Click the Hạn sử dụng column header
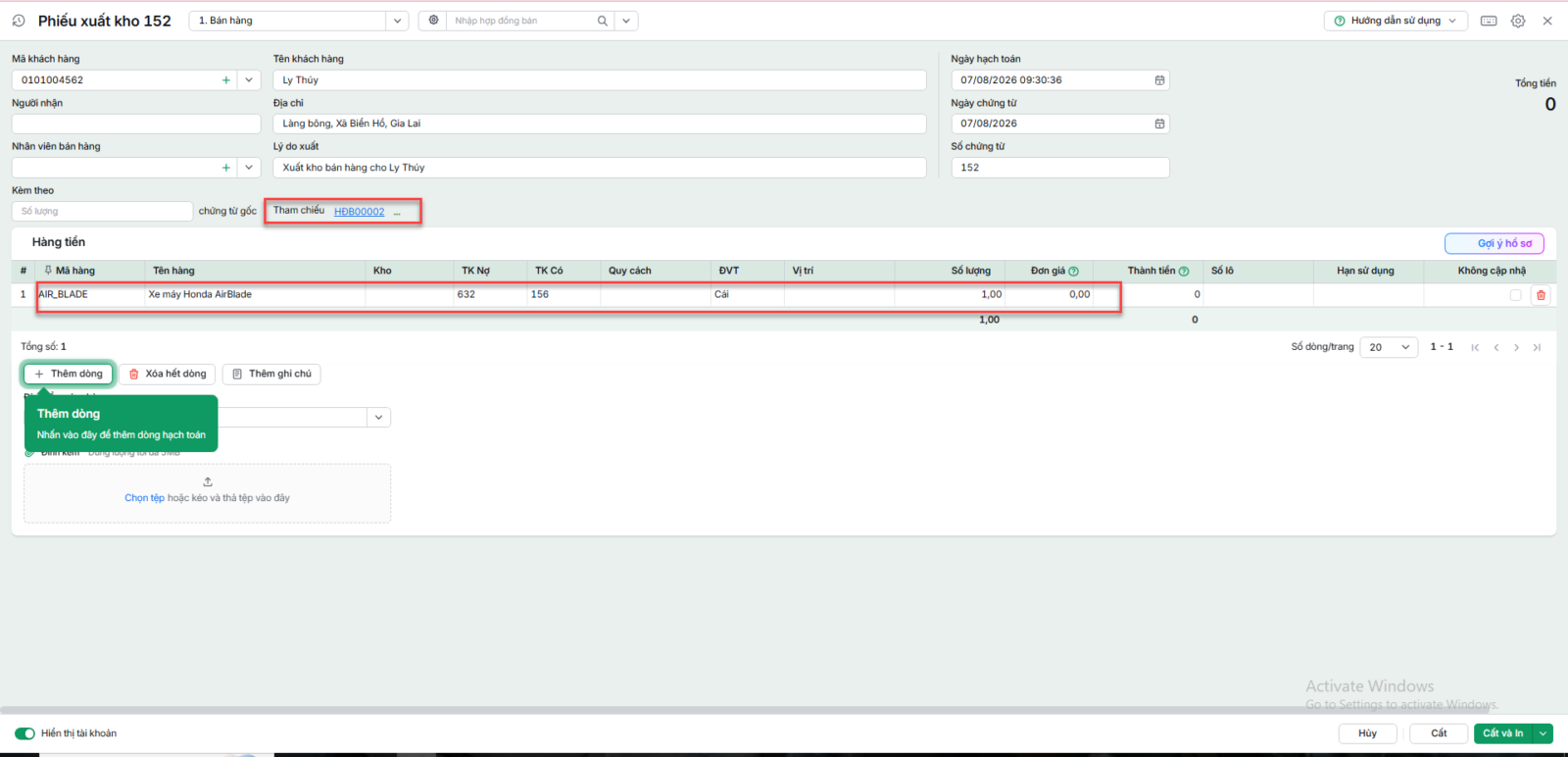Image resolution: width=1568 pixels, height=757 pixels. pos(1368,271)
